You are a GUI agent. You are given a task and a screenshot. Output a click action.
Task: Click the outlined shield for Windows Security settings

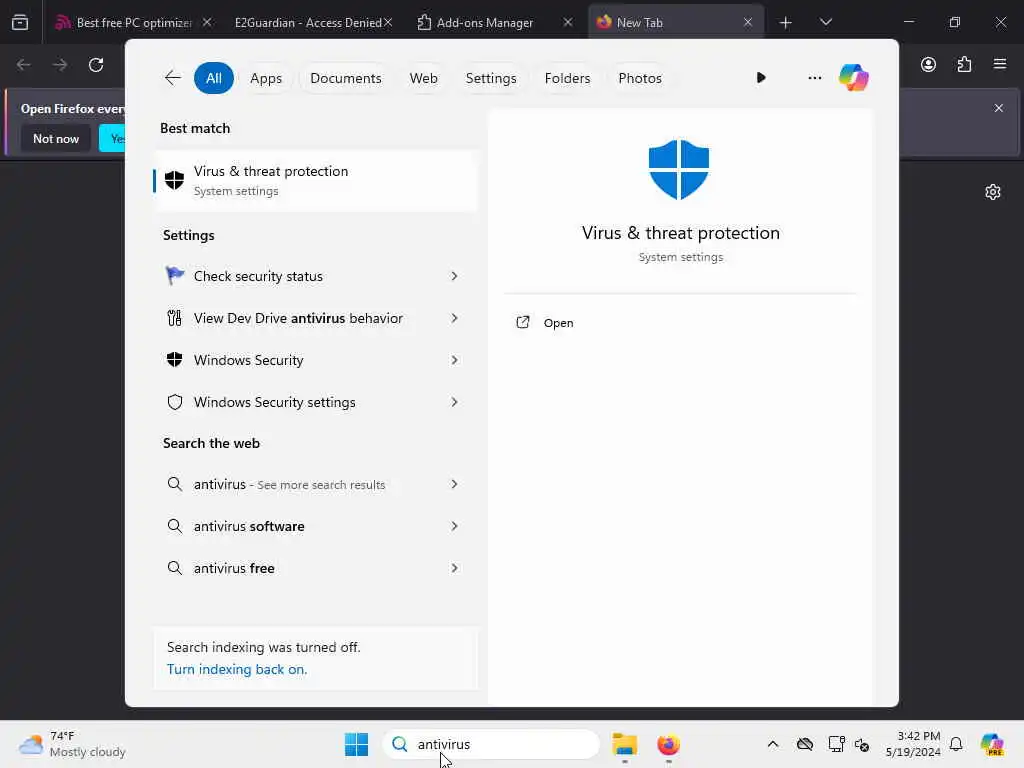click(174, 402)
